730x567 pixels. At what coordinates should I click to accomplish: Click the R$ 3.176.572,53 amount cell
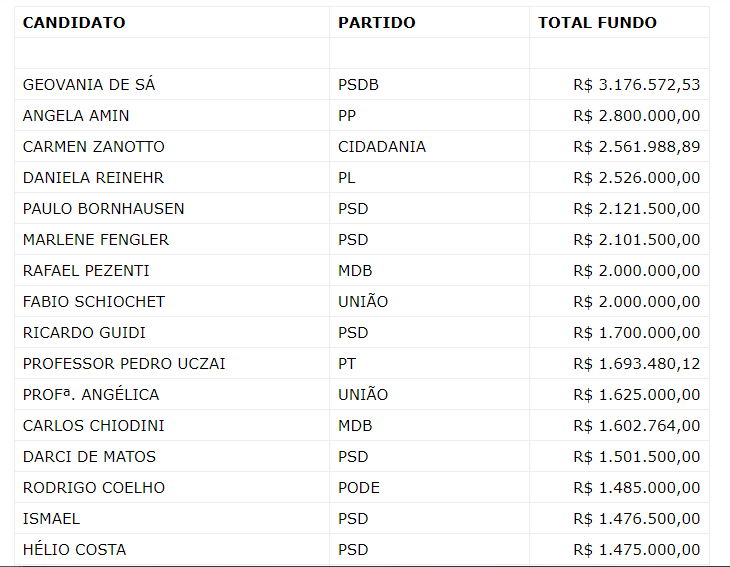pyautogui.click(x=637, y=85)
